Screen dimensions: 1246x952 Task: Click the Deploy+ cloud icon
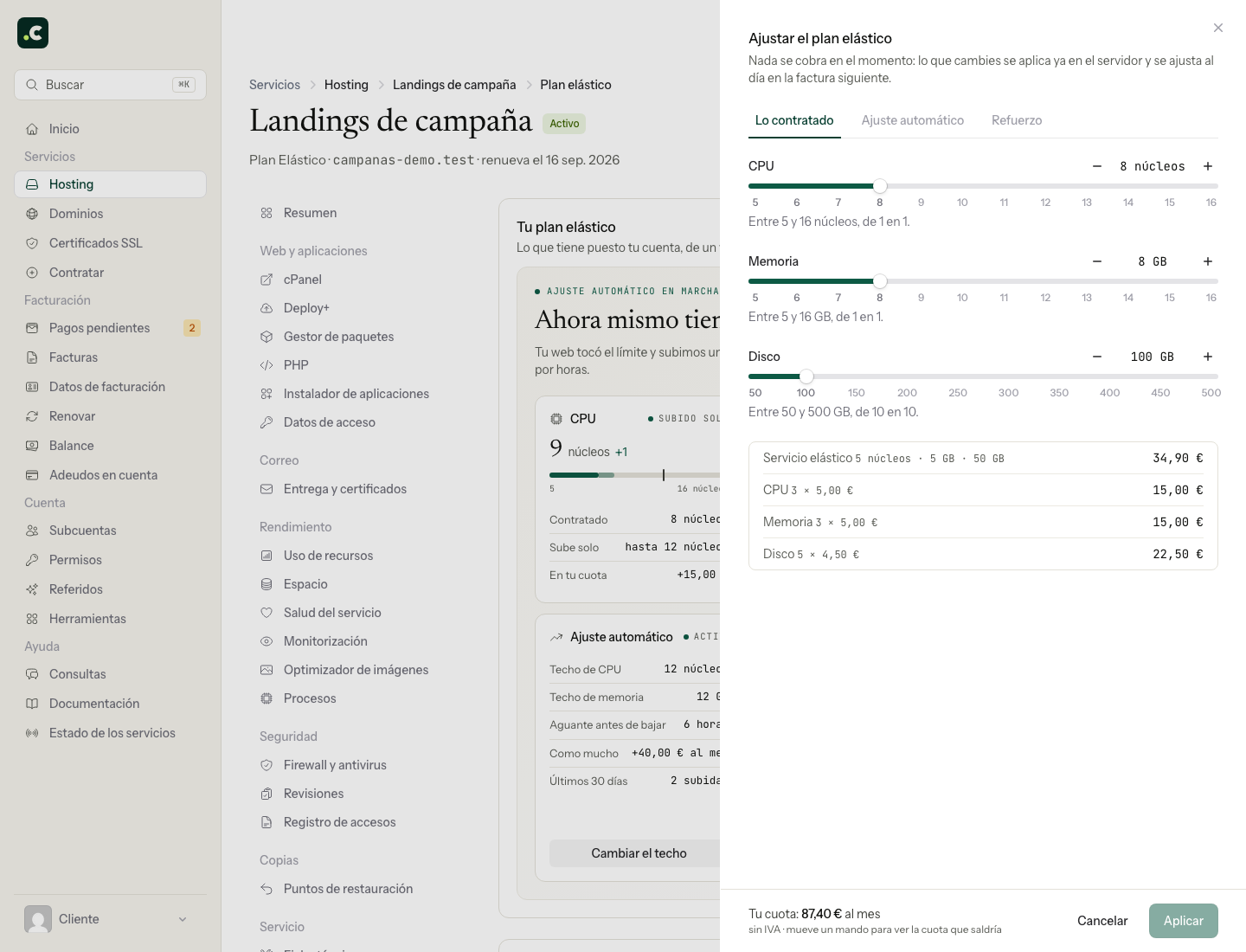coord(267,308)
